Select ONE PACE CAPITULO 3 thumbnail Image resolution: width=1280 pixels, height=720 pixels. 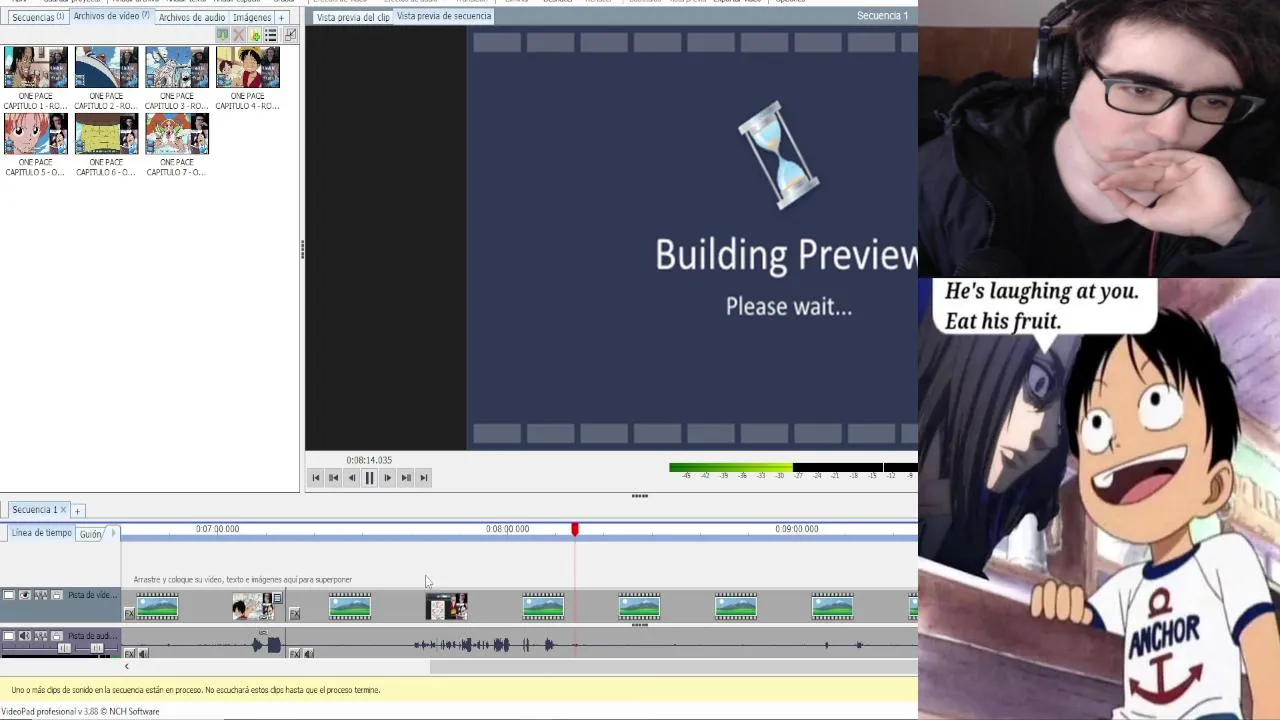[177, 68]
